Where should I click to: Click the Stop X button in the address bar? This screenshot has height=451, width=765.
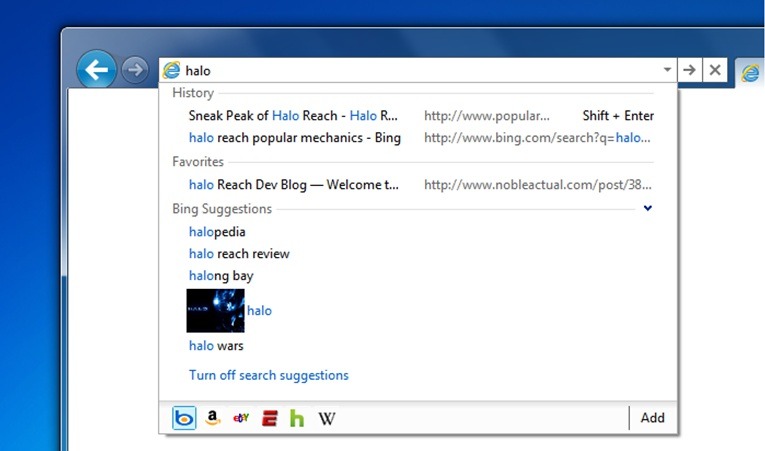tap(715, 70)
